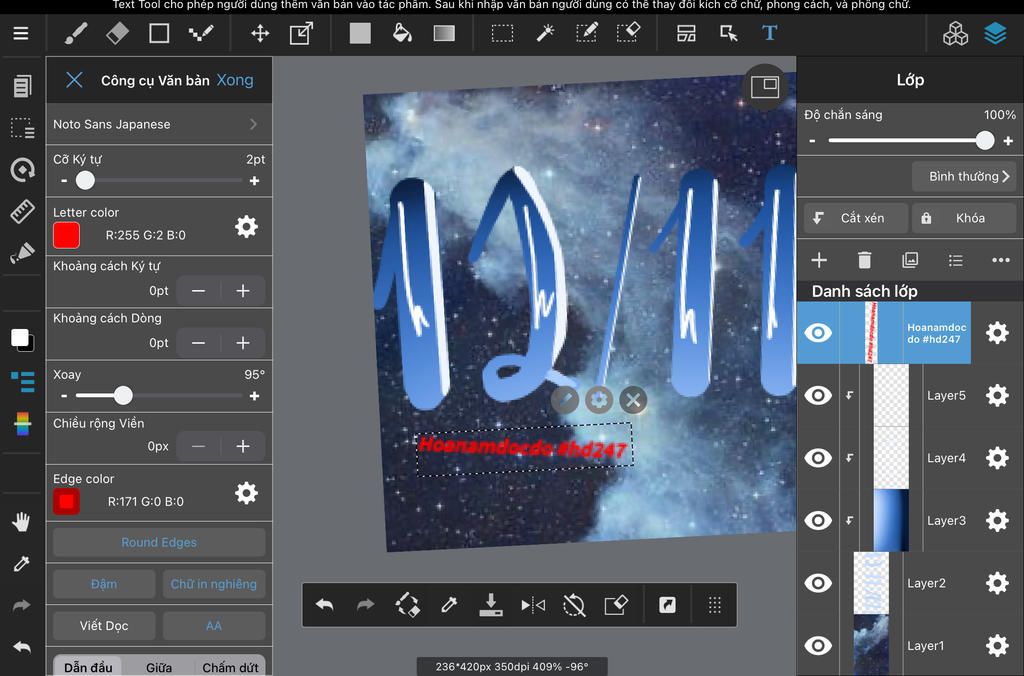Open the Materials cube icon
The height and width of the screenshot is (676, 1024).
tap(955, 33)
